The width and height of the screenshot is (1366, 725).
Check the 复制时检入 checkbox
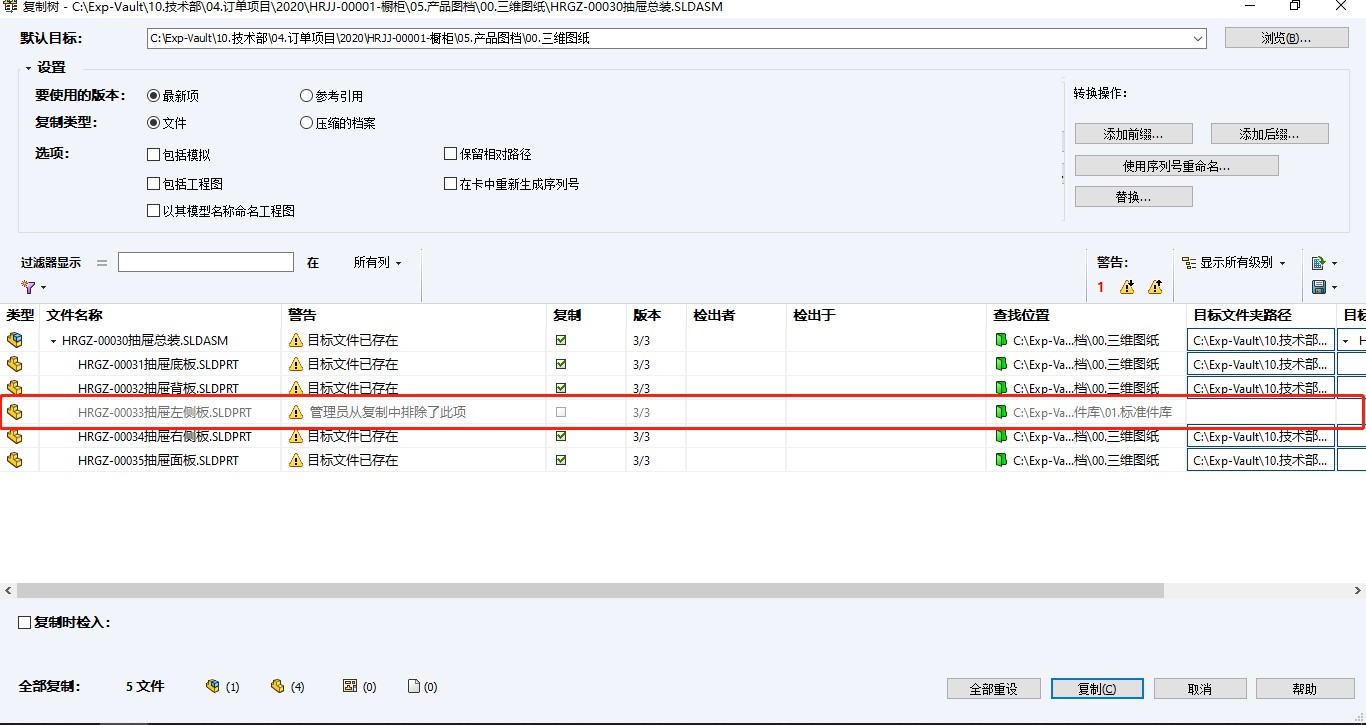pyautogui.click(x=23, y=621)
